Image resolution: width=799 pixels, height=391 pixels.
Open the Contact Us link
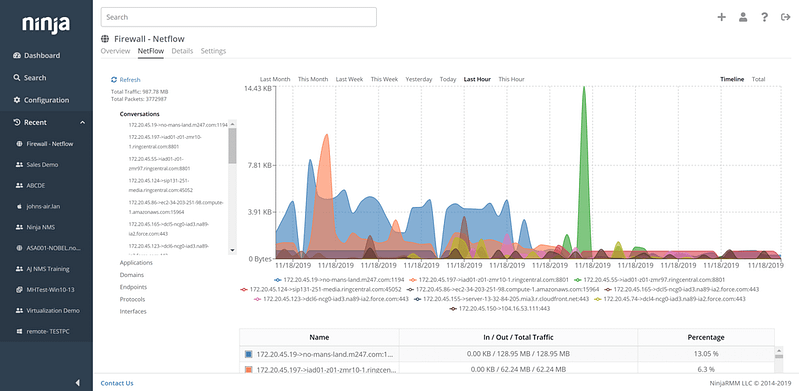point(117,383)
